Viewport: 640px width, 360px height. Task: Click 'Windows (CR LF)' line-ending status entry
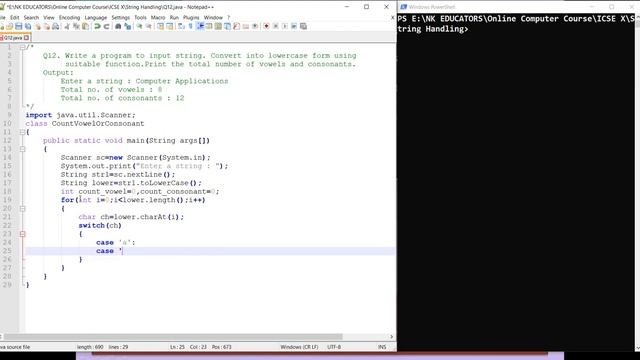point(299,347)
